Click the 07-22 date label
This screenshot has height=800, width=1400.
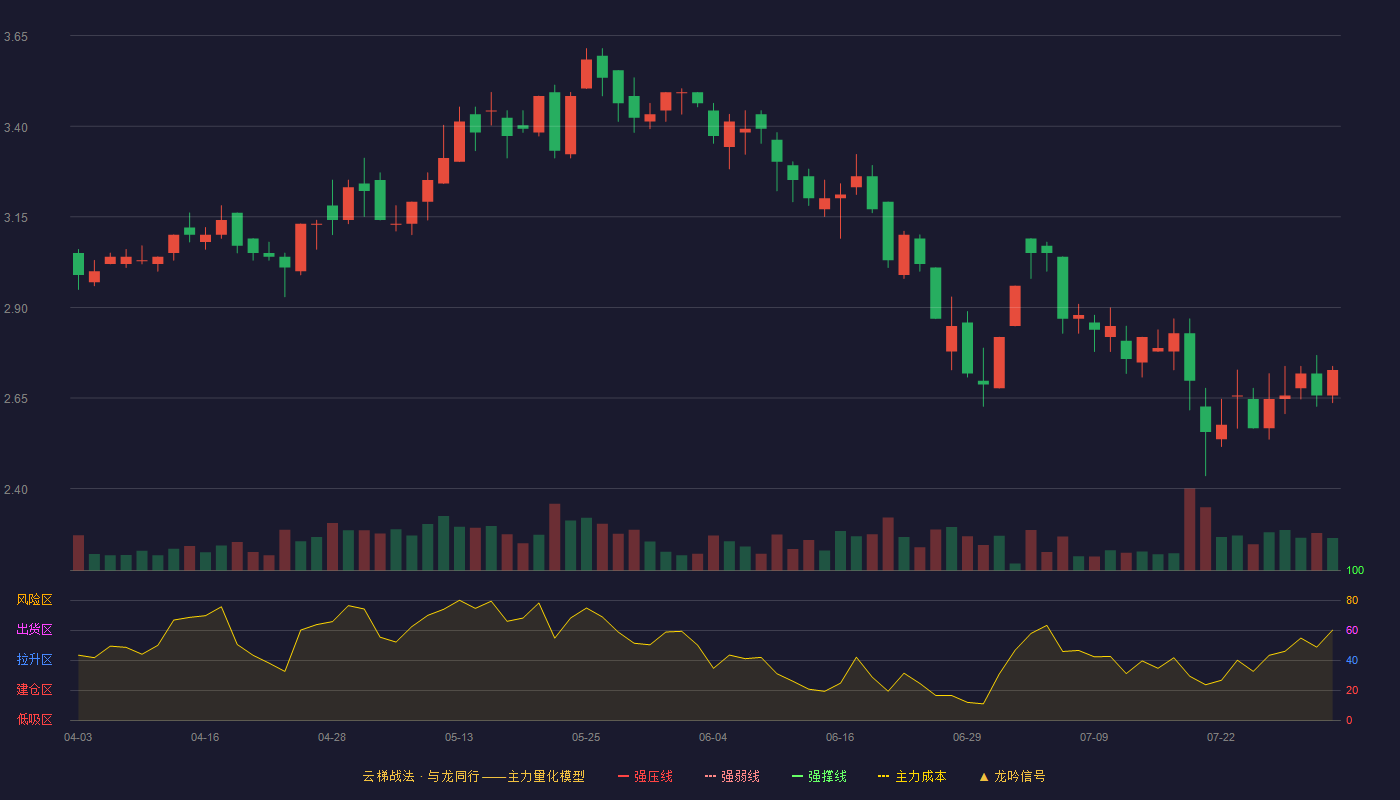(1221, 737)
